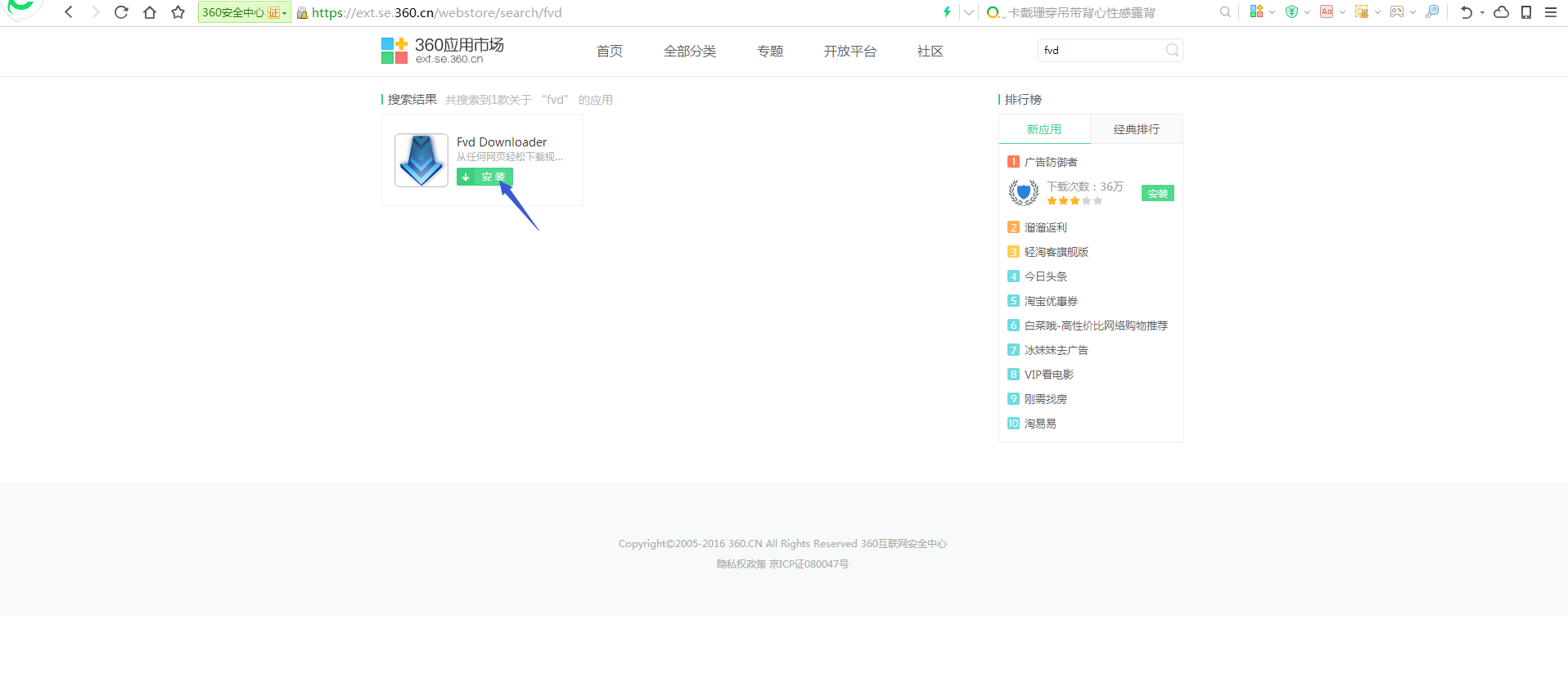Click the screenshot scissors icon
Viewport: 1568px width, 696px height.
tap(1362, 11)
